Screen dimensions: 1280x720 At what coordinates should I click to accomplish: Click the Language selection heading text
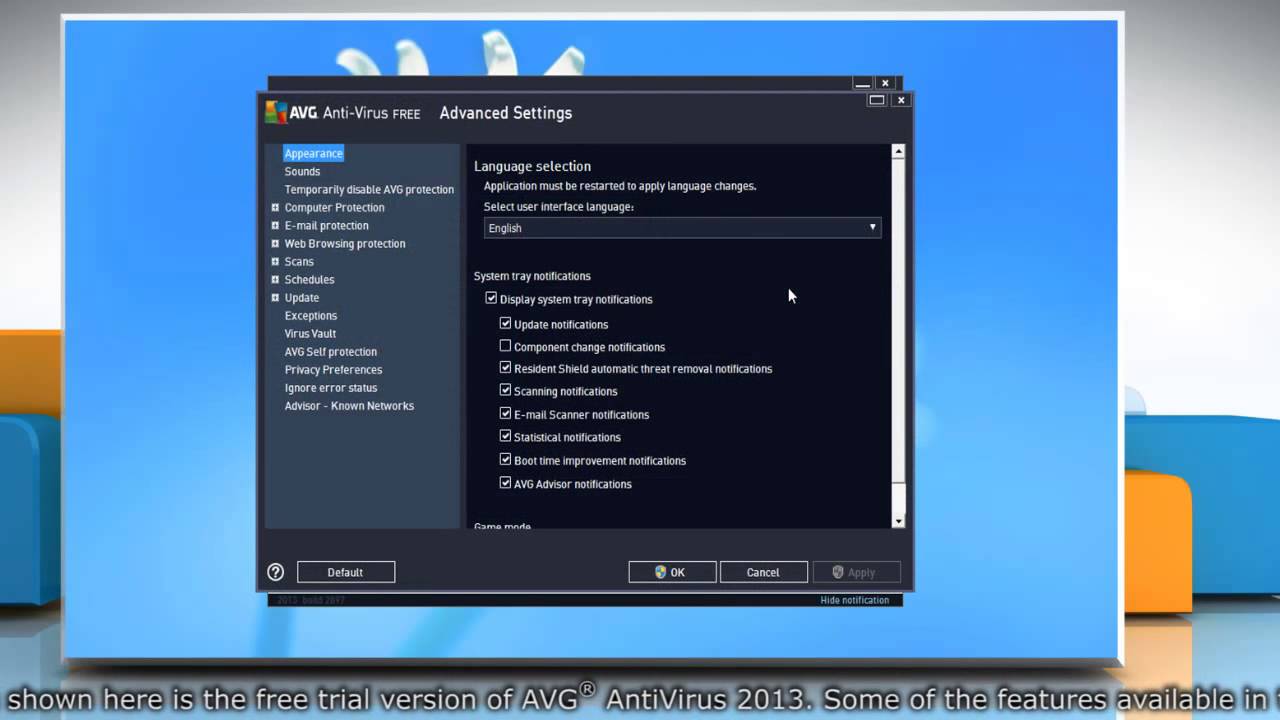tap(532, 166)
